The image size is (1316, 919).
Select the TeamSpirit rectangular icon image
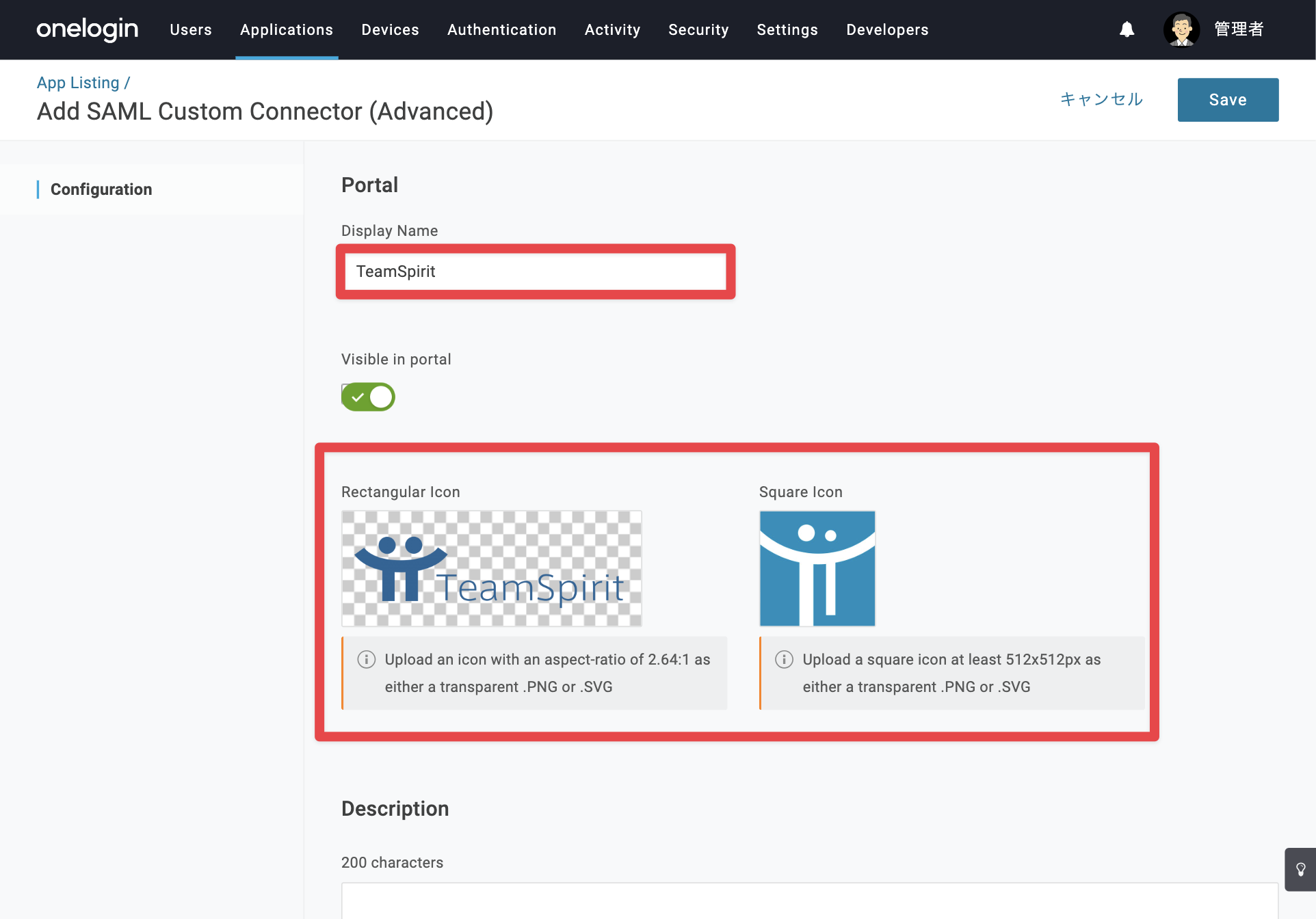point(492,569)
